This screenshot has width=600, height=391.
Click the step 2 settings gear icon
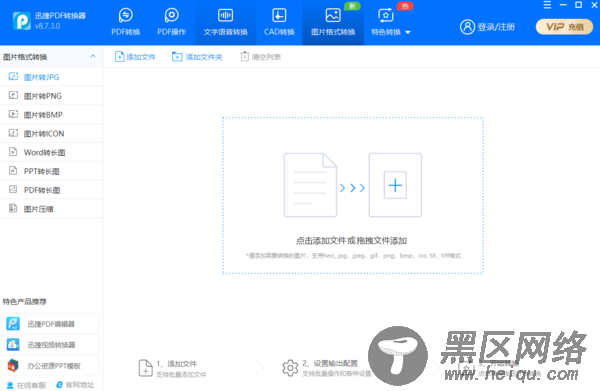290,368
